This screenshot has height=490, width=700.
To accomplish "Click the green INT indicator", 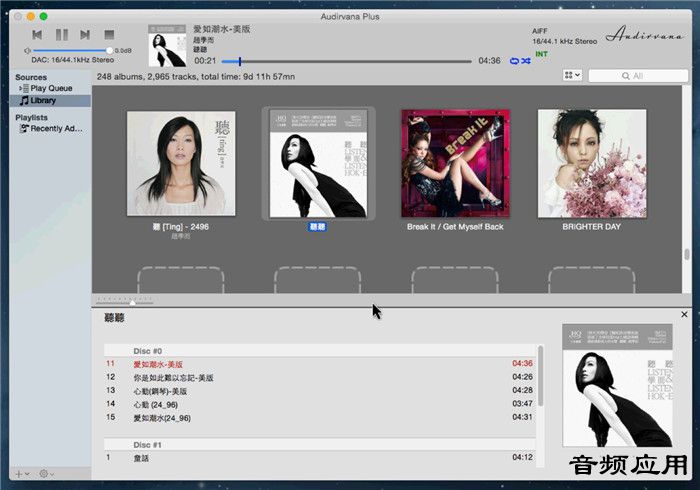I will coord(541,54).
